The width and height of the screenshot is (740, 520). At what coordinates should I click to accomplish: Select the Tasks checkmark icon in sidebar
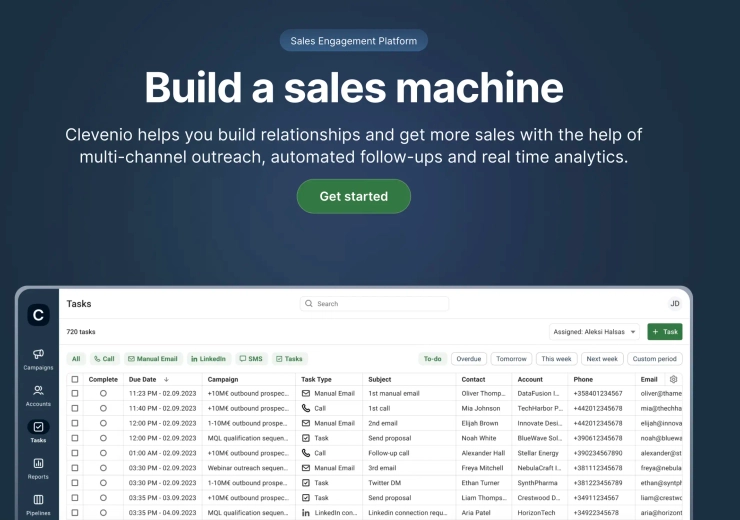(38, 427)
